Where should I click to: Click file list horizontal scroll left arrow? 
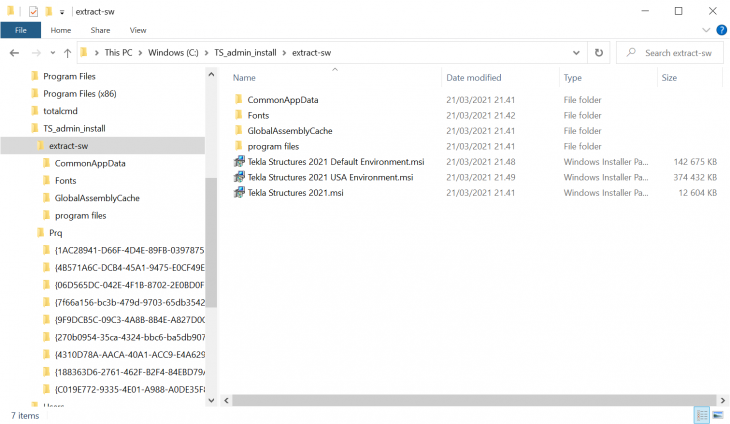pyautogui.click(x=226, y=400)
